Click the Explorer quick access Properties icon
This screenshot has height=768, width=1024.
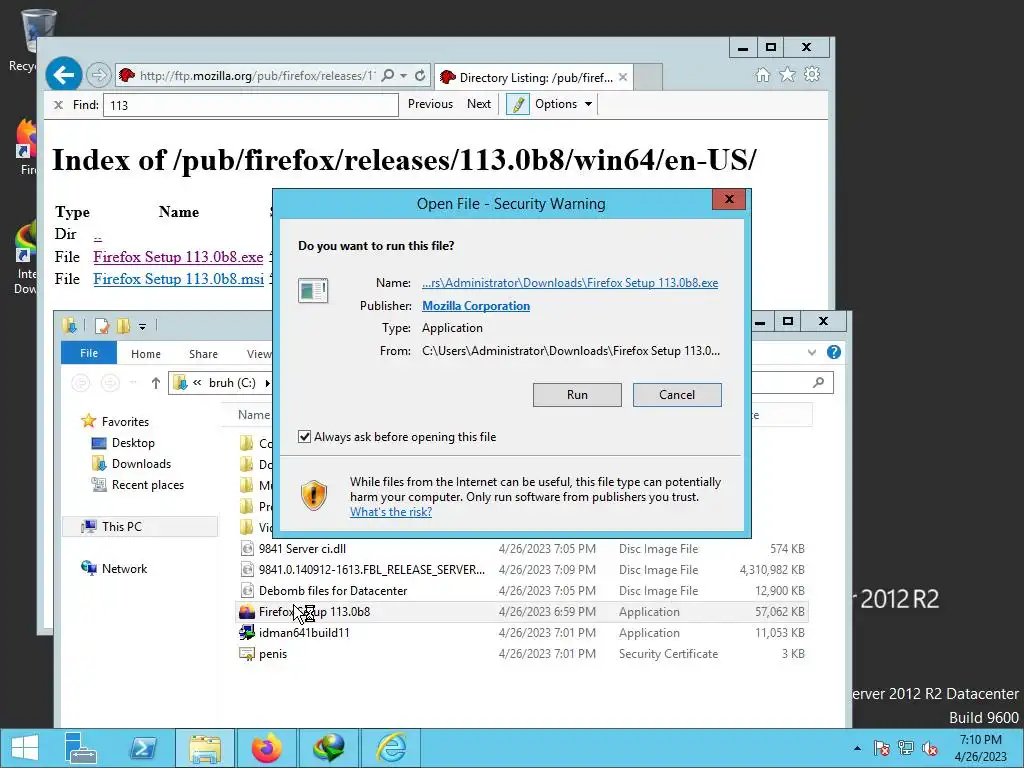(x=101, y=325)
